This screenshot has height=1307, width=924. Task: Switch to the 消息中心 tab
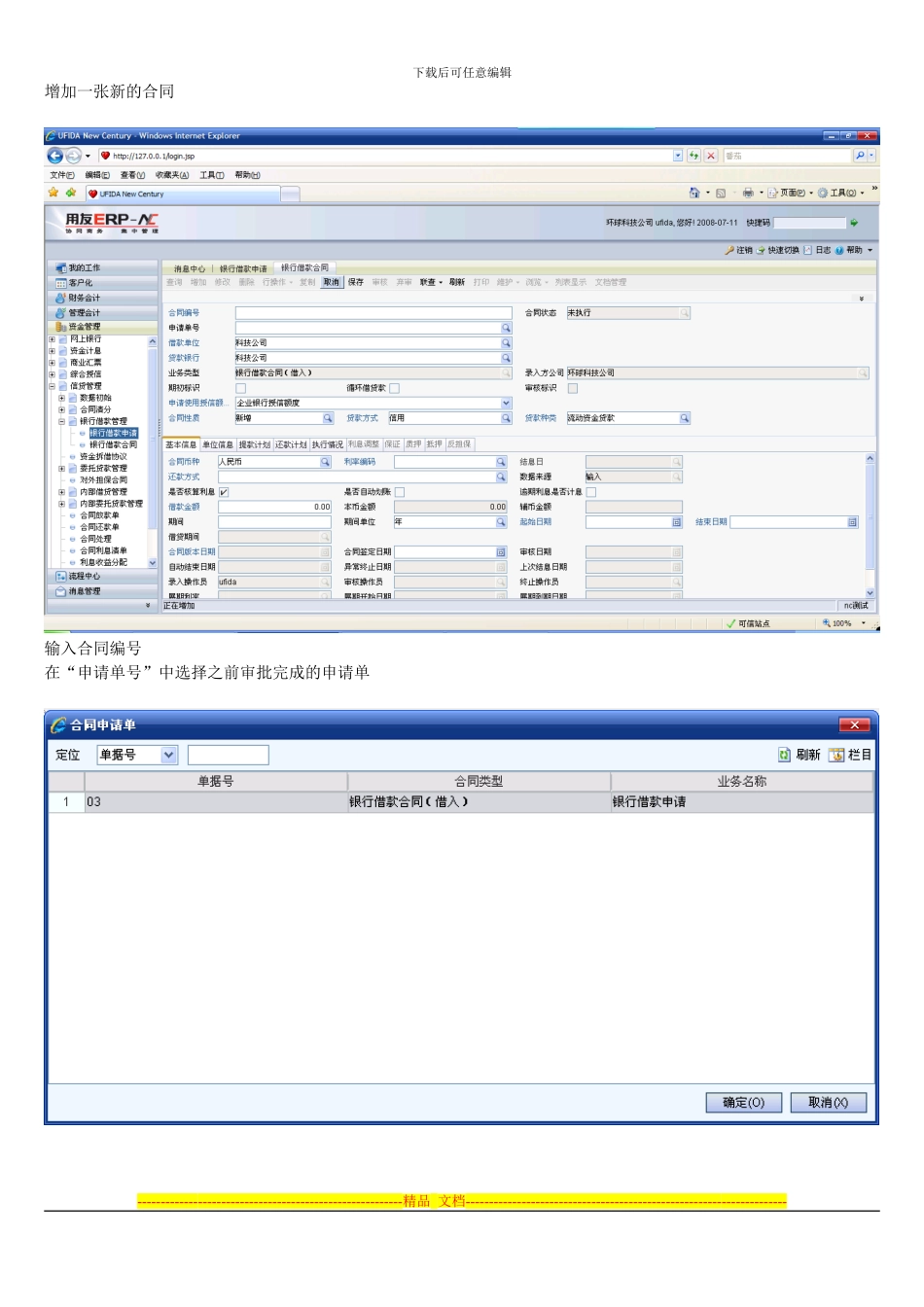pos(190,268)
